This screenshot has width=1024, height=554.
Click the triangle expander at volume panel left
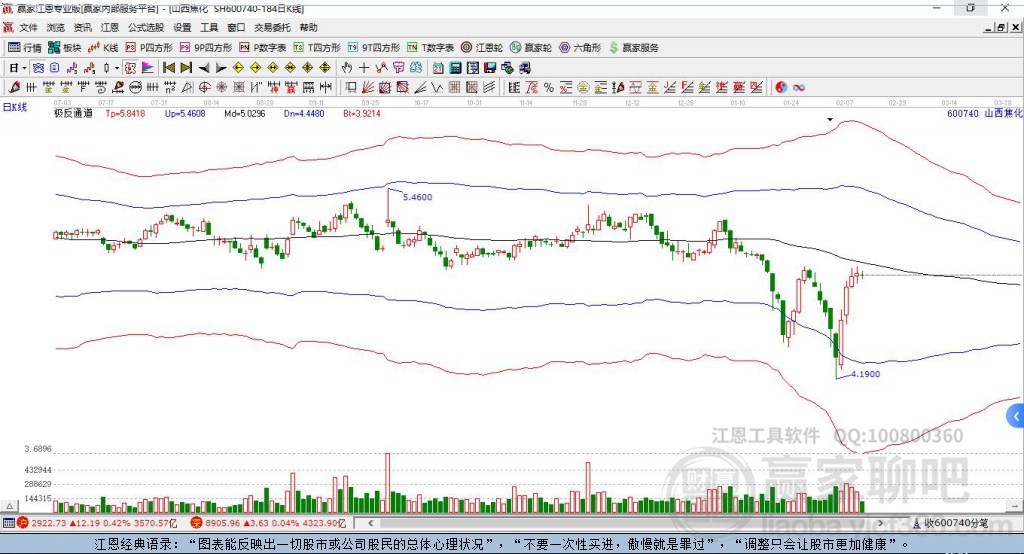10,506
